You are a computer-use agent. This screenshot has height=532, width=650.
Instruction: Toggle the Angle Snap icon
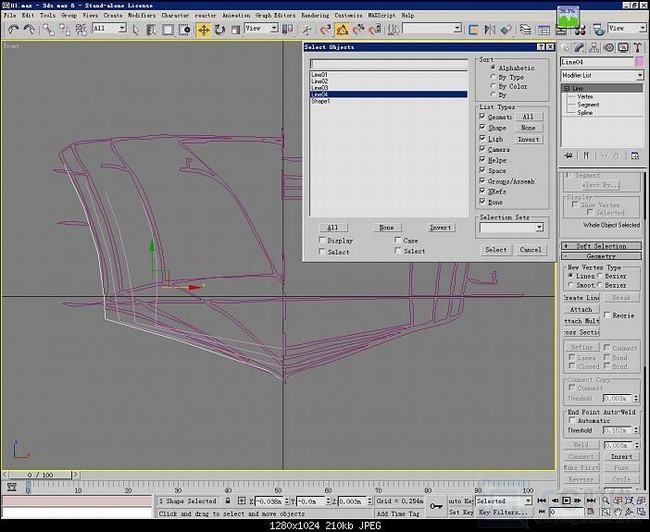(x=342, y=29)
